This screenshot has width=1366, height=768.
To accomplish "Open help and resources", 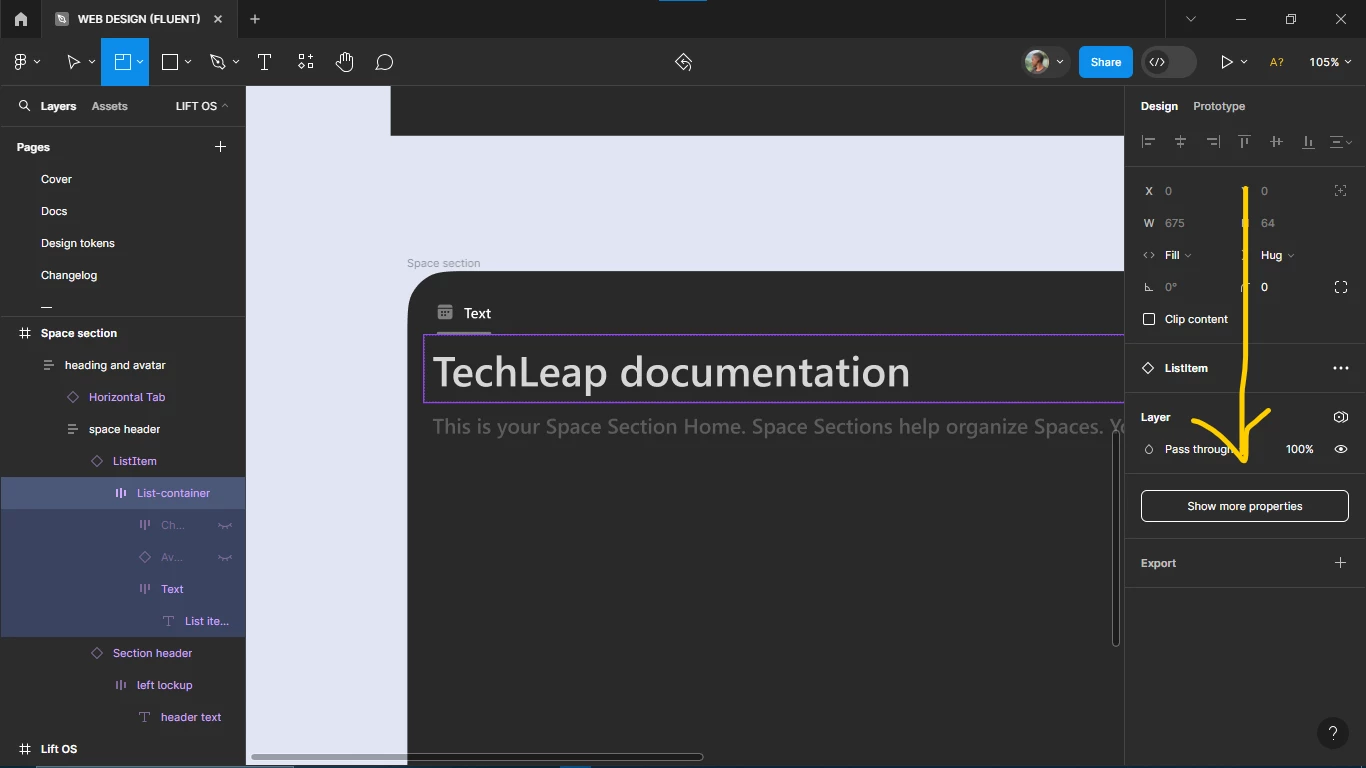I will (1333, 733).
